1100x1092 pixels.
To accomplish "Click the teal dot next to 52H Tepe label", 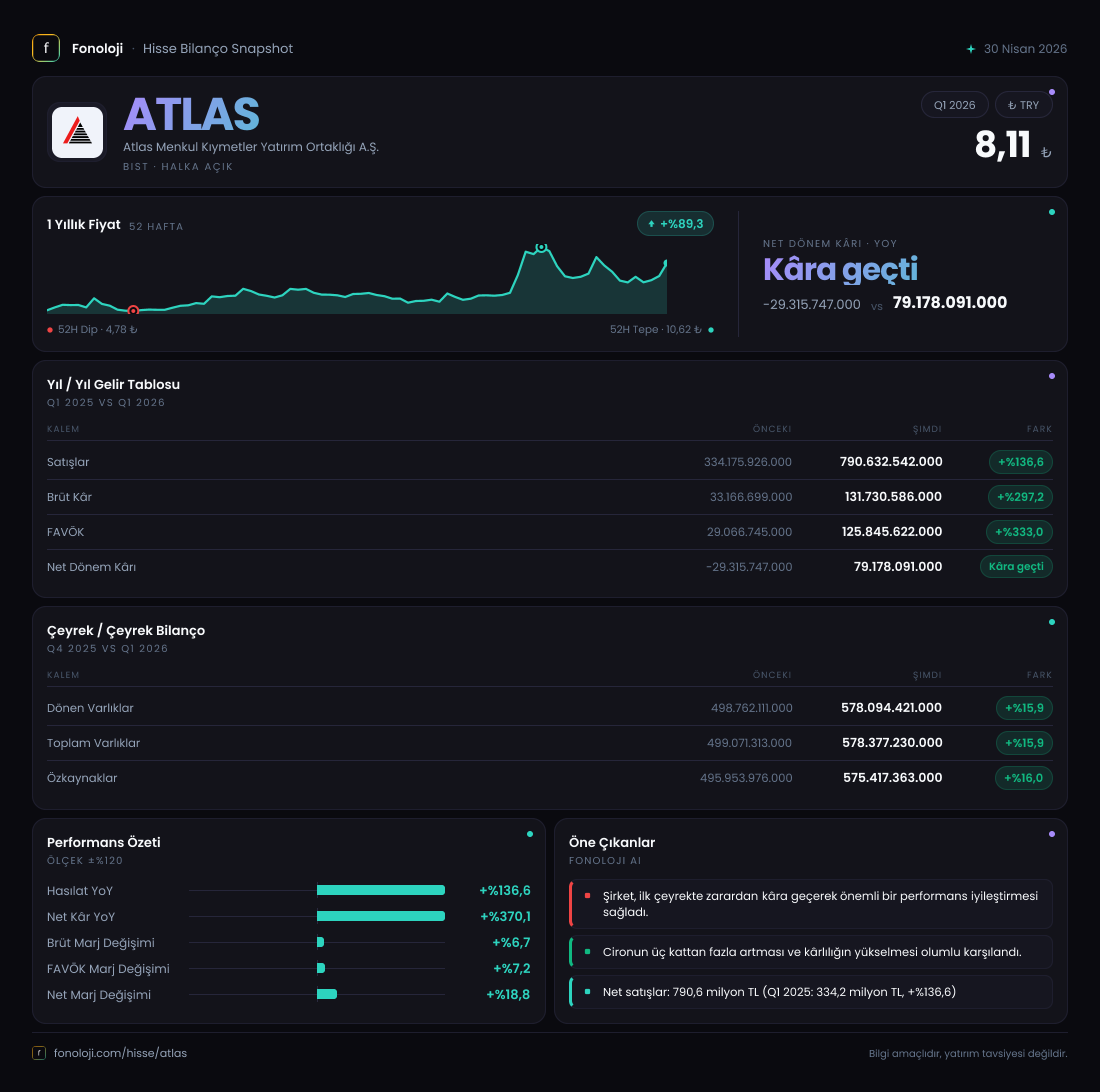I will (x=710, y=329).
